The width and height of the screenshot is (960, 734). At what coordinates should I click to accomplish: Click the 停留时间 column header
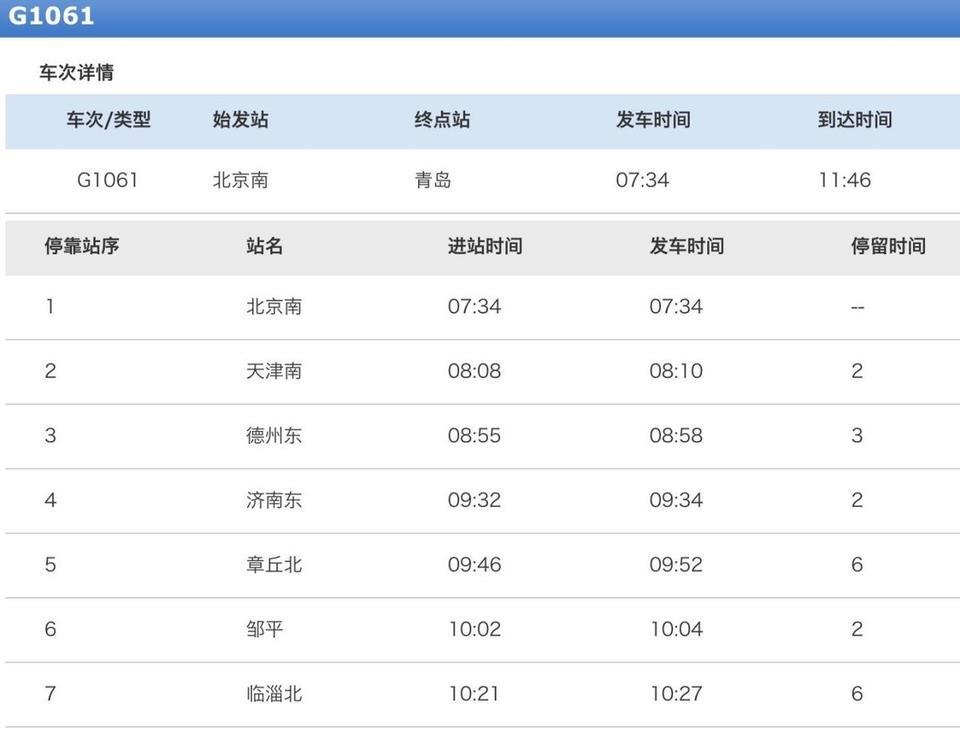pyautogui.click(x=888, y=246)
